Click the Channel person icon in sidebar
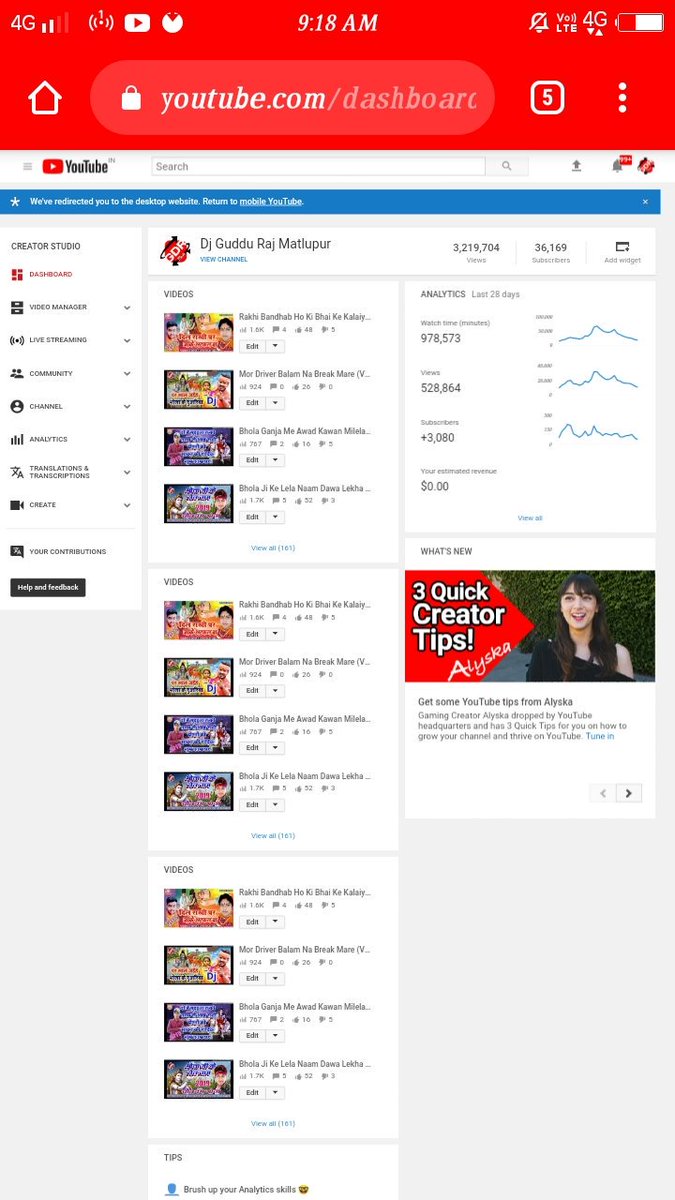 point(17,406)
